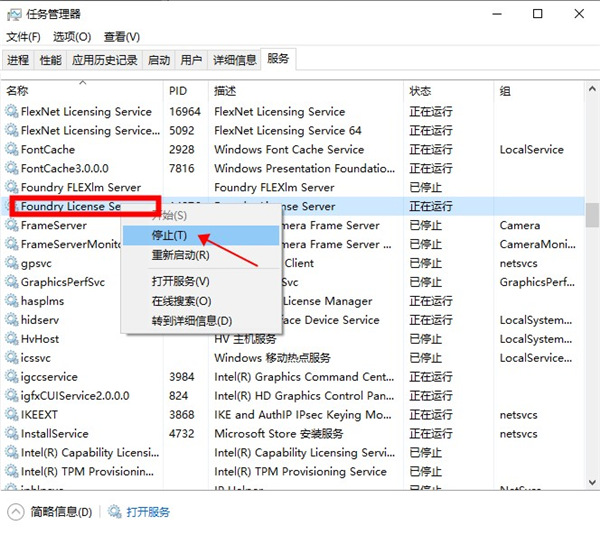Click the Task Manager app icon in title bar
Viewport: 600px width, 534px height.
[14, 14]
